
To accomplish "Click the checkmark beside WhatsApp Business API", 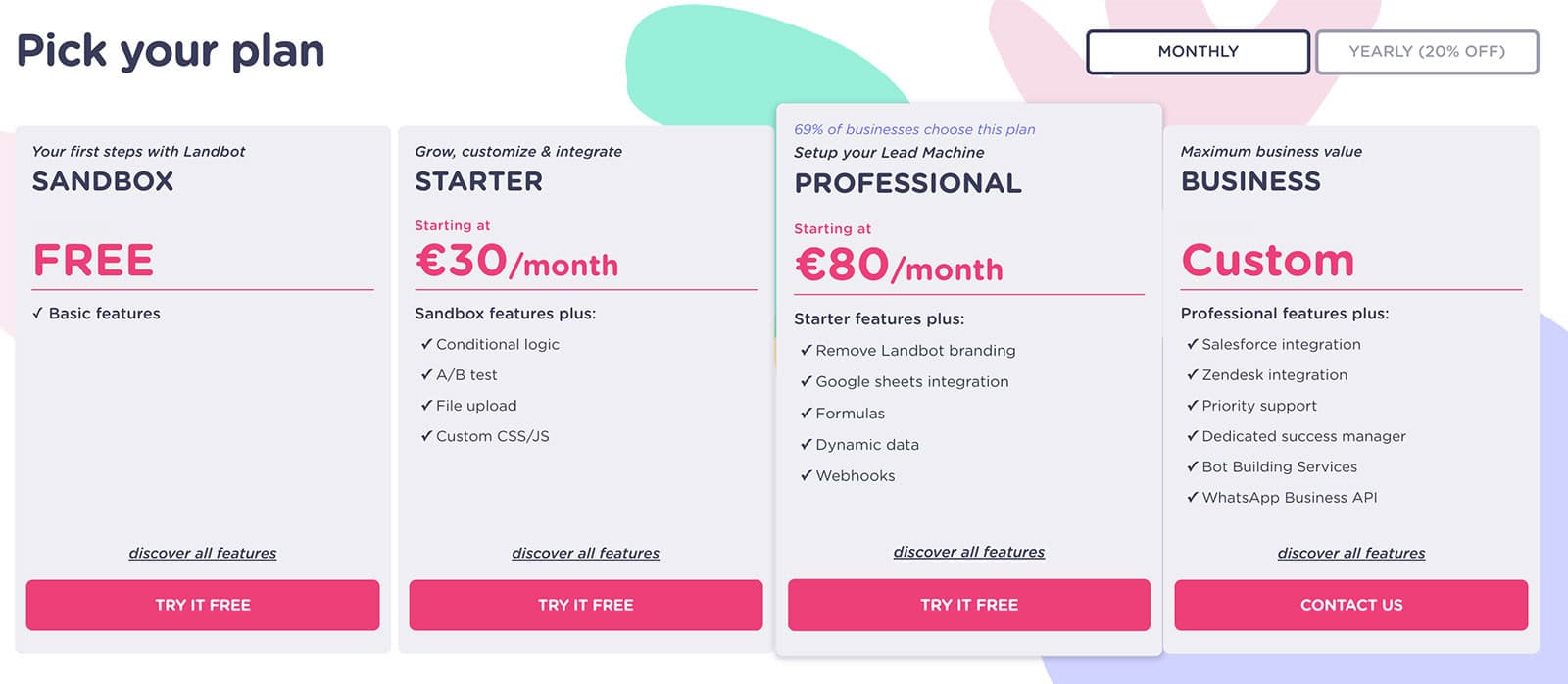I will point(1192,497).
